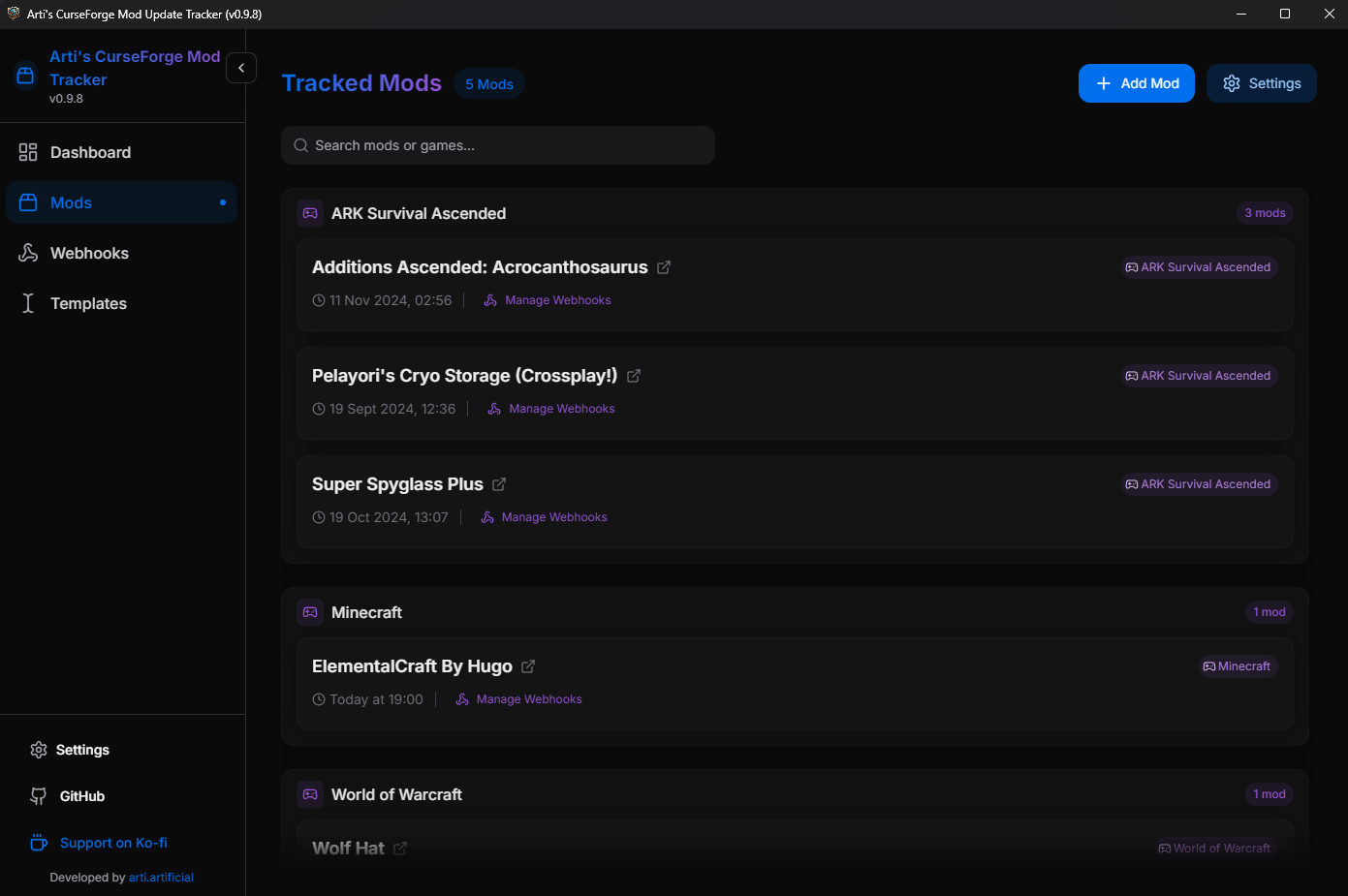Click ARK Survival Ascended tag on Acrocanthosaurus card
The height and width of the screenshot is (896, 1348).
(1199, 267)
